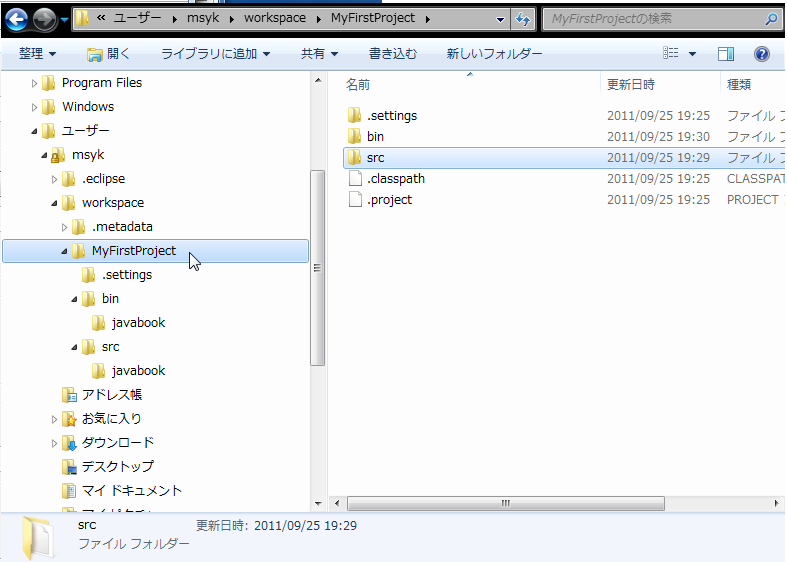Click the search magnifier icon
The image size is (787, 562).
tap(771, 19)
